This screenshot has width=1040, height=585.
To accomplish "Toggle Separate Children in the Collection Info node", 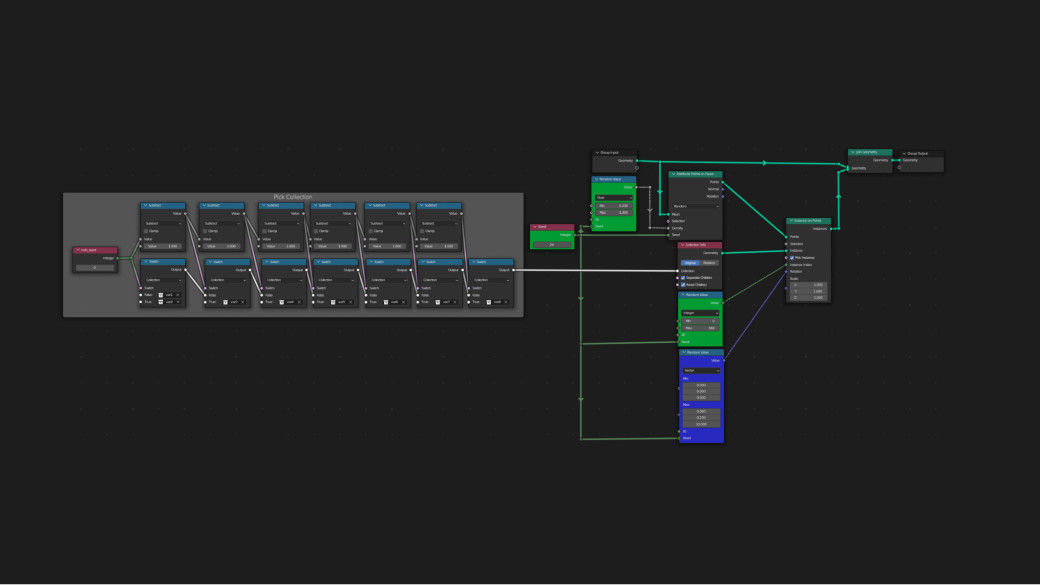I will (682, 278).
